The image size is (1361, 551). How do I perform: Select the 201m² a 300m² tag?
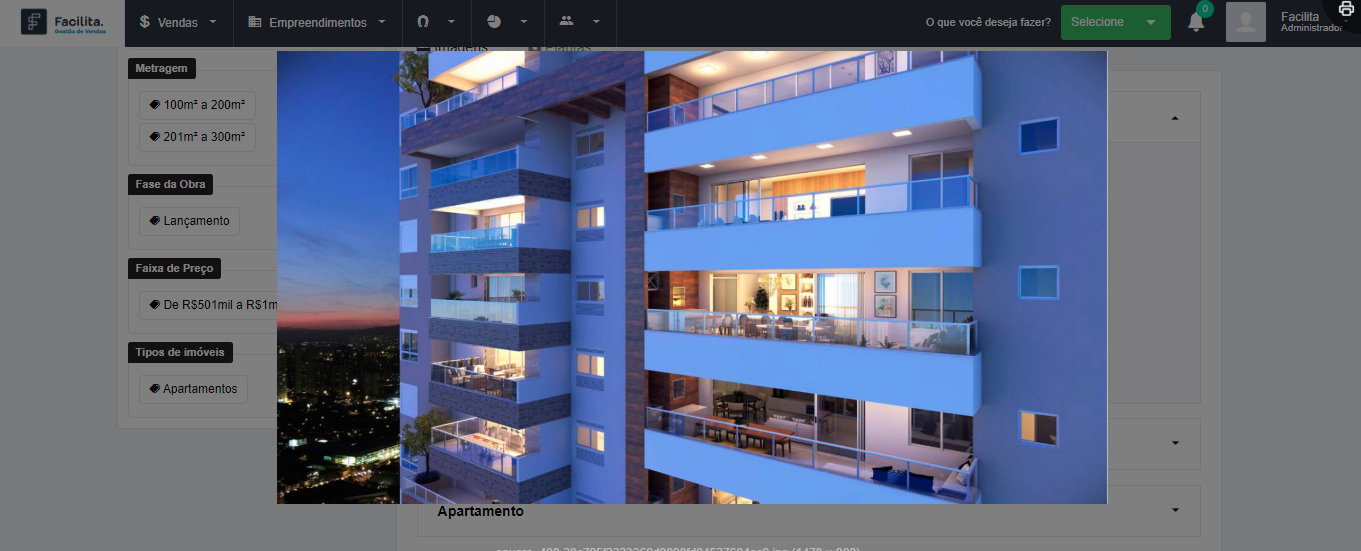click(197, 137)
